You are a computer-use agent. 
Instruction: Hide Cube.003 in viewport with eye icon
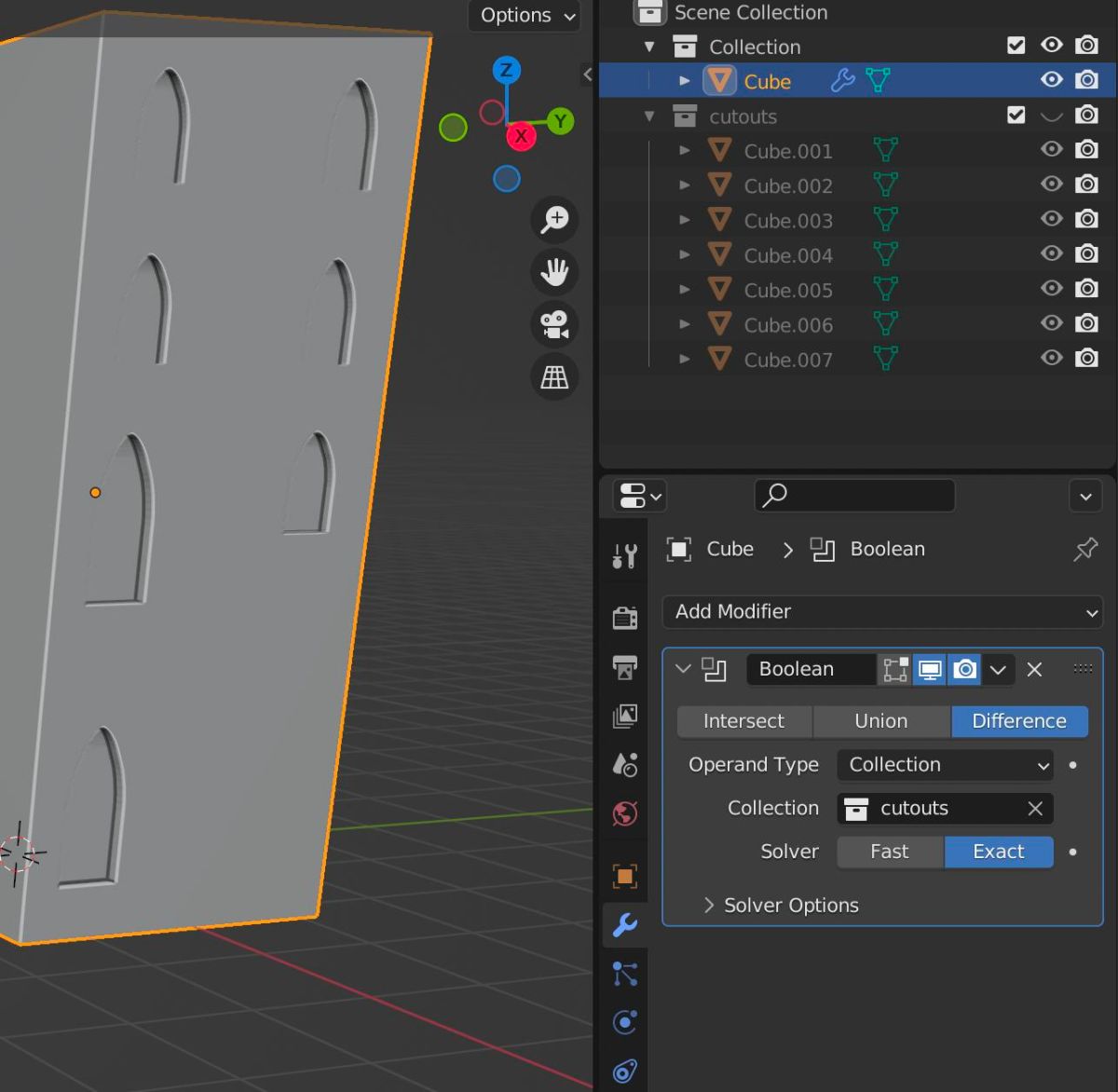click(x=1052, y=219)
